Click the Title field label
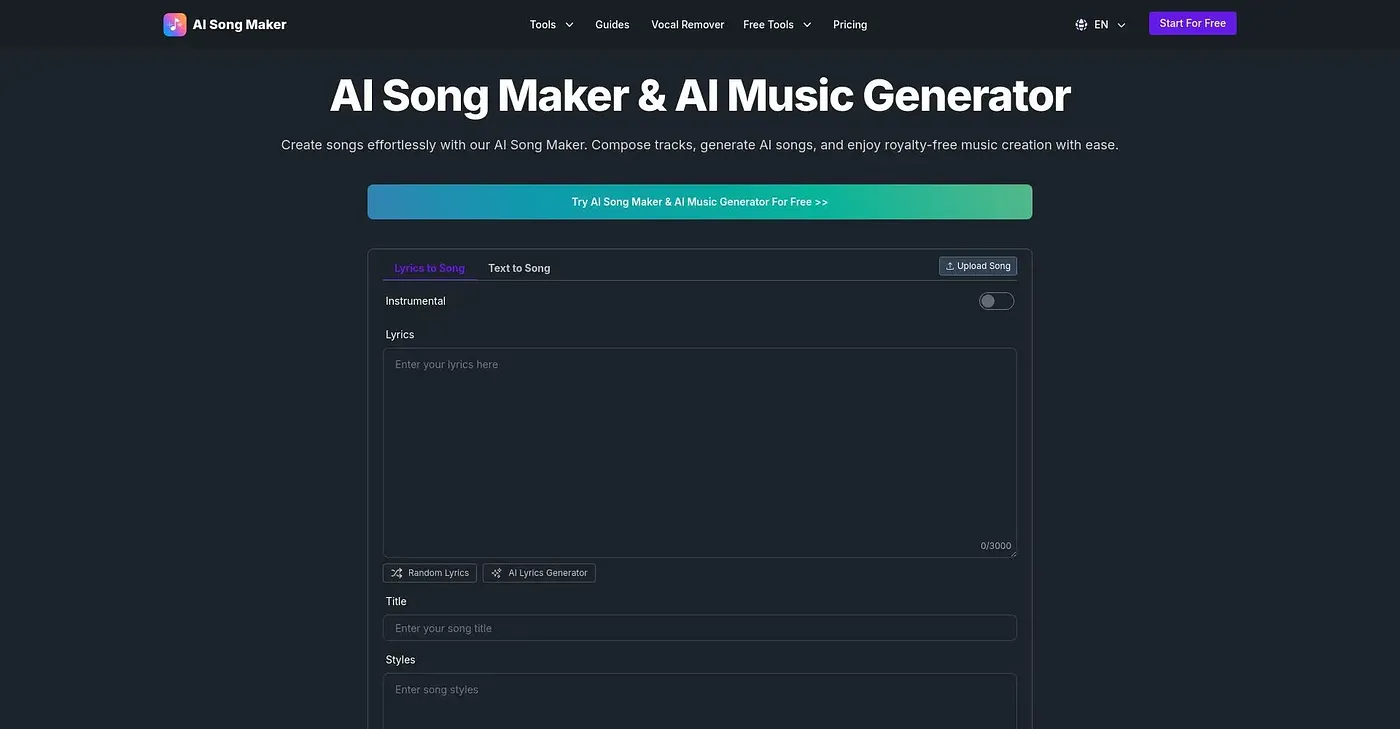The image size is (1400, 729). 396,602
